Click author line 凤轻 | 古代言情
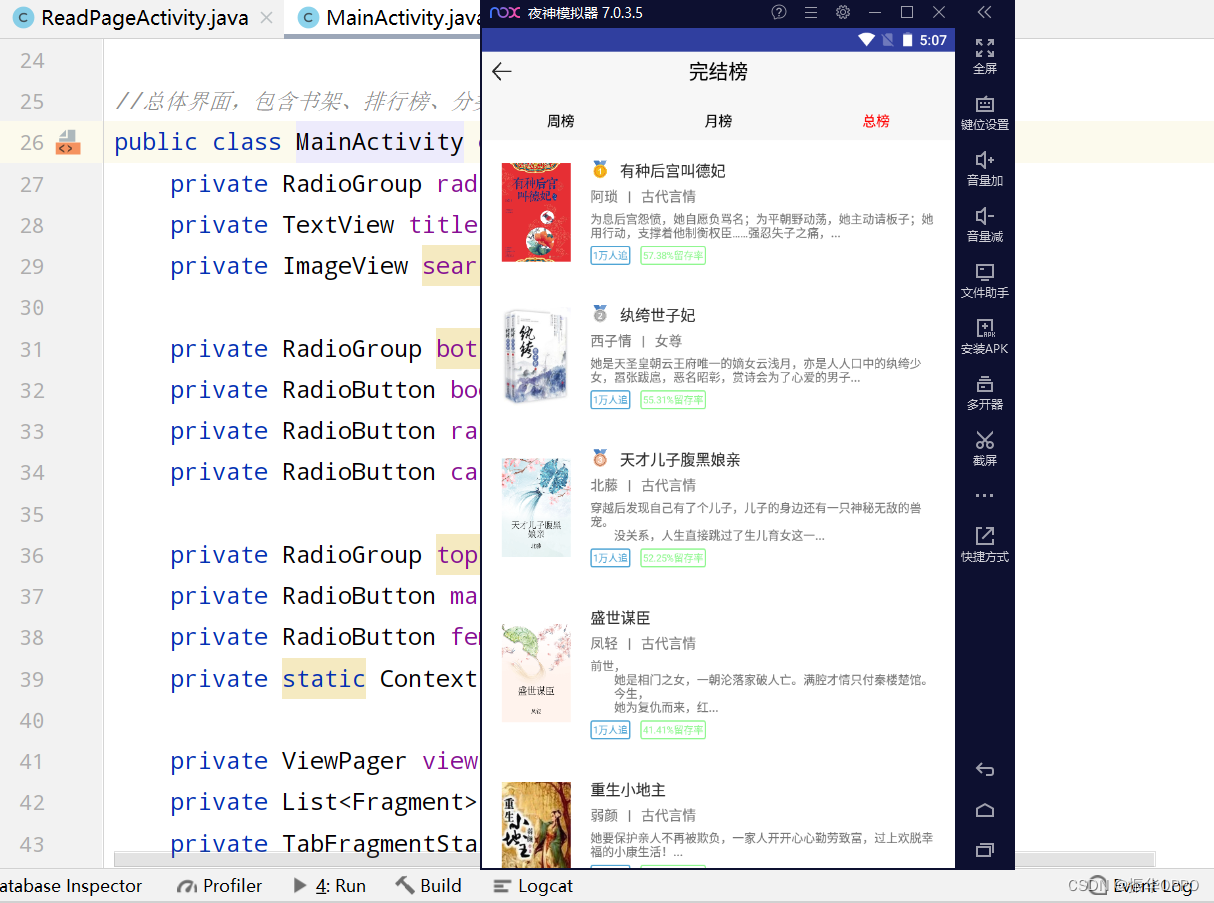The width and height of the screenshot is (1214, 903). 643,643
